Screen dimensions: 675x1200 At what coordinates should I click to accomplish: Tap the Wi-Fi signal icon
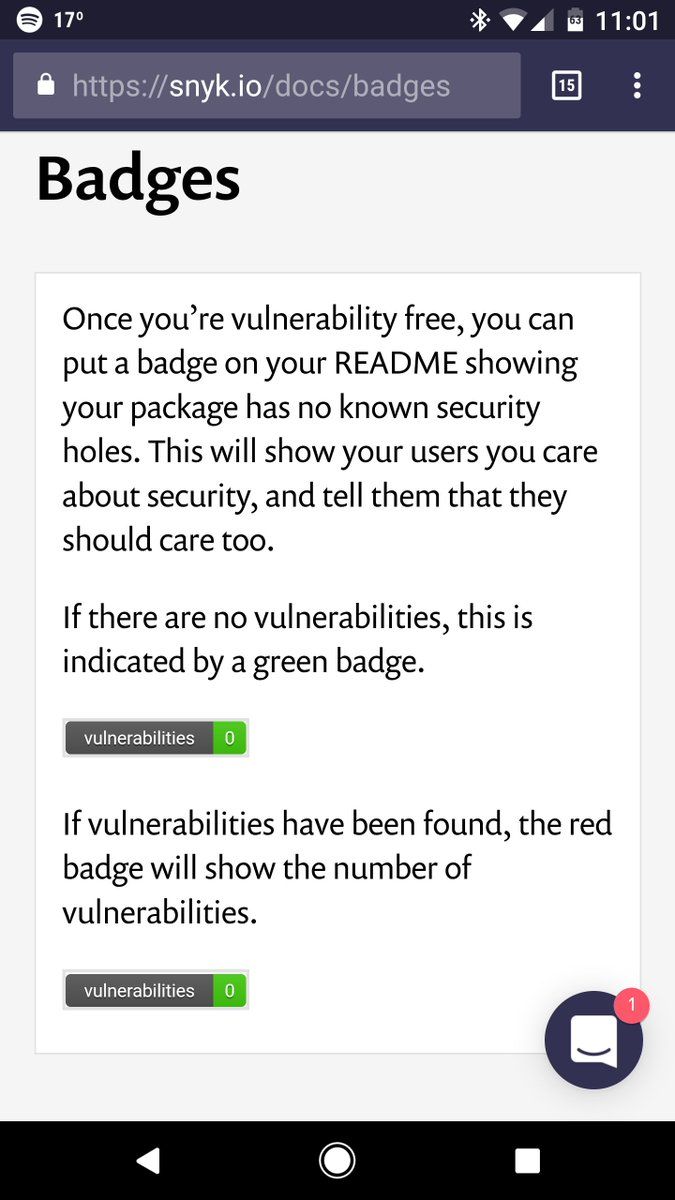tap(514, 19)
